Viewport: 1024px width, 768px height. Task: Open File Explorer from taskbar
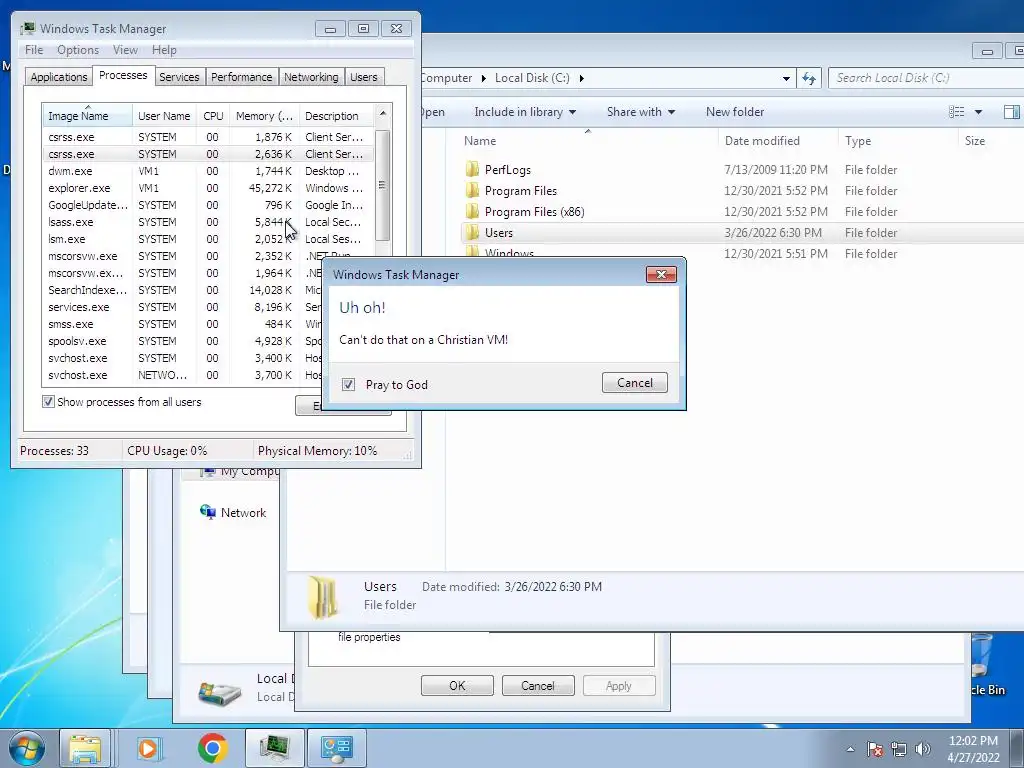click(x=85, y=748)
